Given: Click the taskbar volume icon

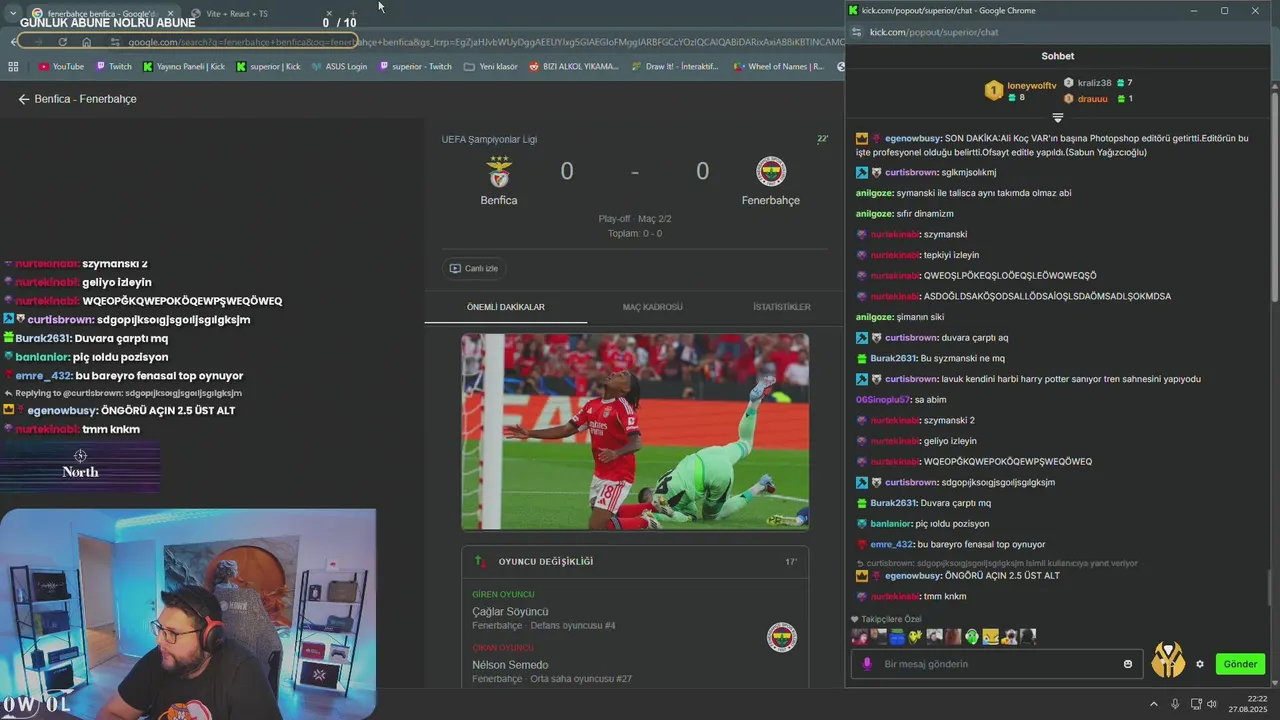Looking at the screenshot, I should [x=1212, y=704].
